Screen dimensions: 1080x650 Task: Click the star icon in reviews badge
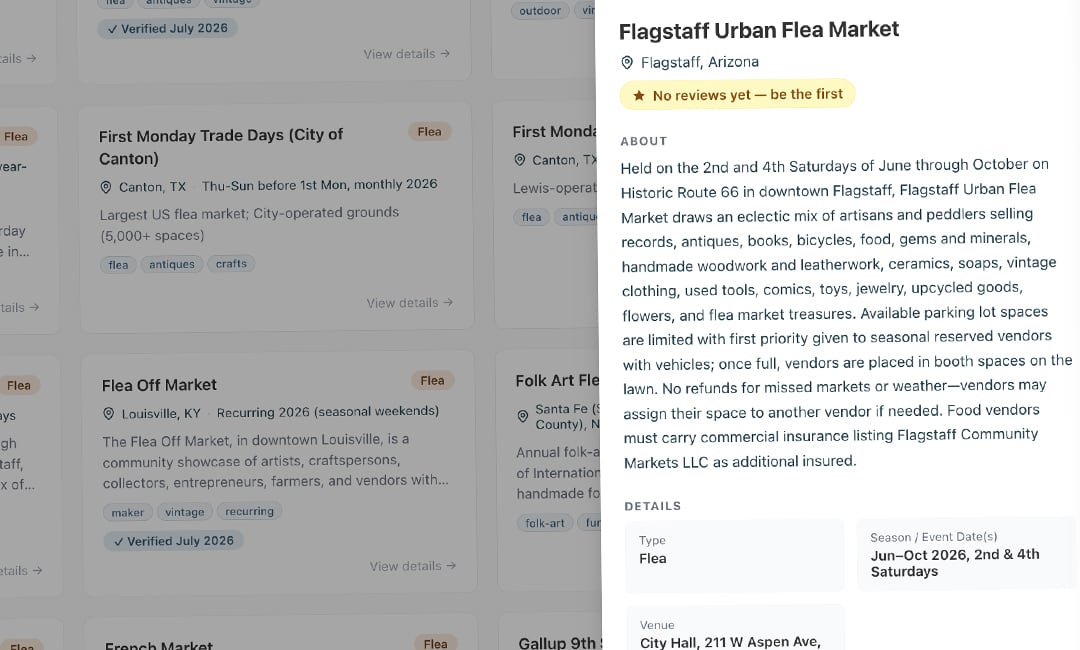point(638,96)
